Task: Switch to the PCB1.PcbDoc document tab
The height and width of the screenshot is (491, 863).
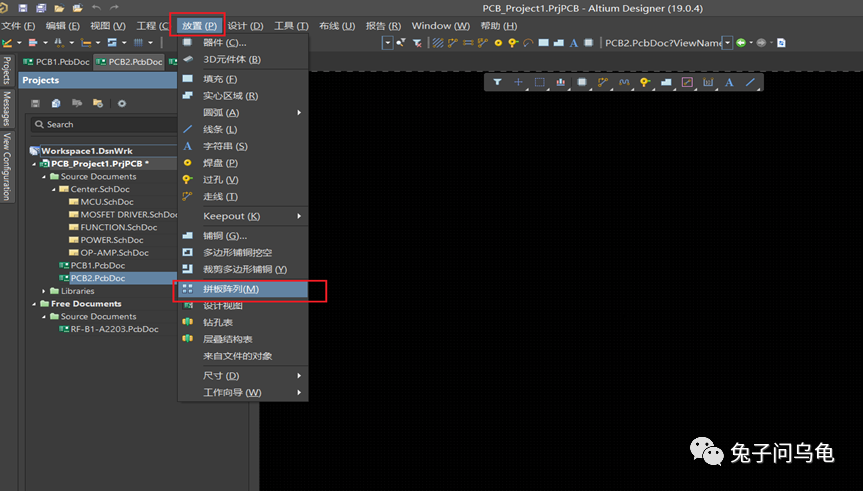Action: tap(56, 62)
